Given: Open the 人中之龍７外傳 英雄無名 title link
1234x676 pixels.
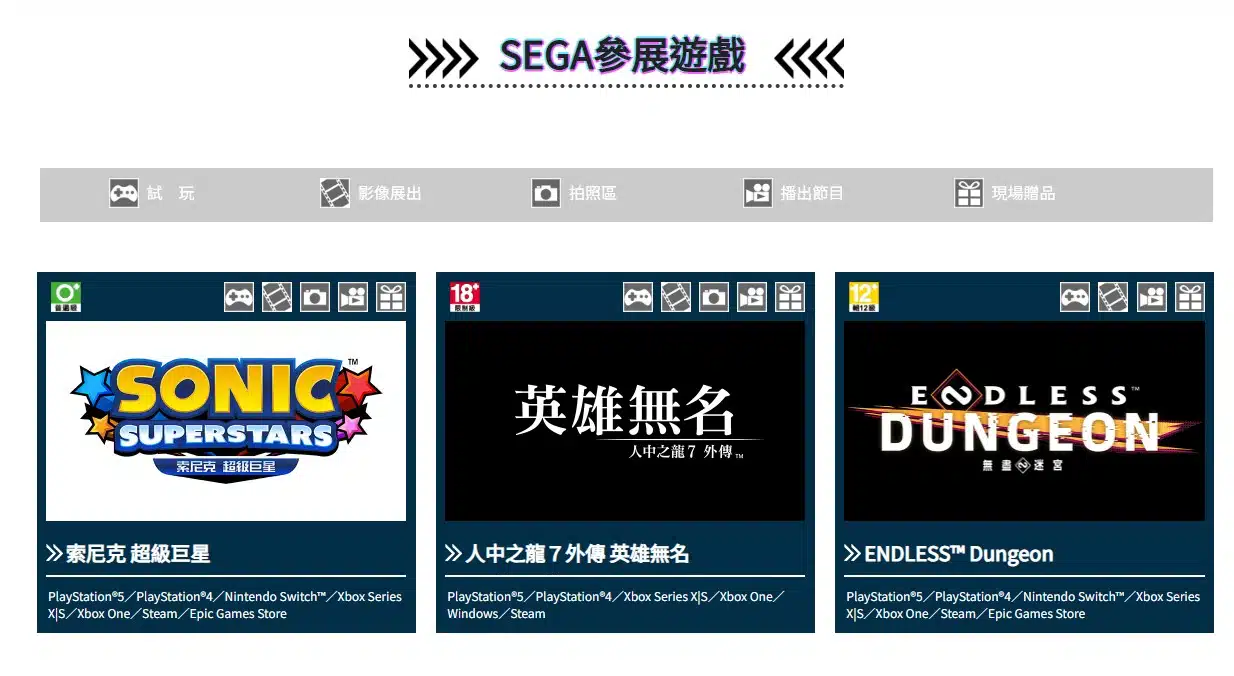Looking at the screenshot, I should click(577, 554).
